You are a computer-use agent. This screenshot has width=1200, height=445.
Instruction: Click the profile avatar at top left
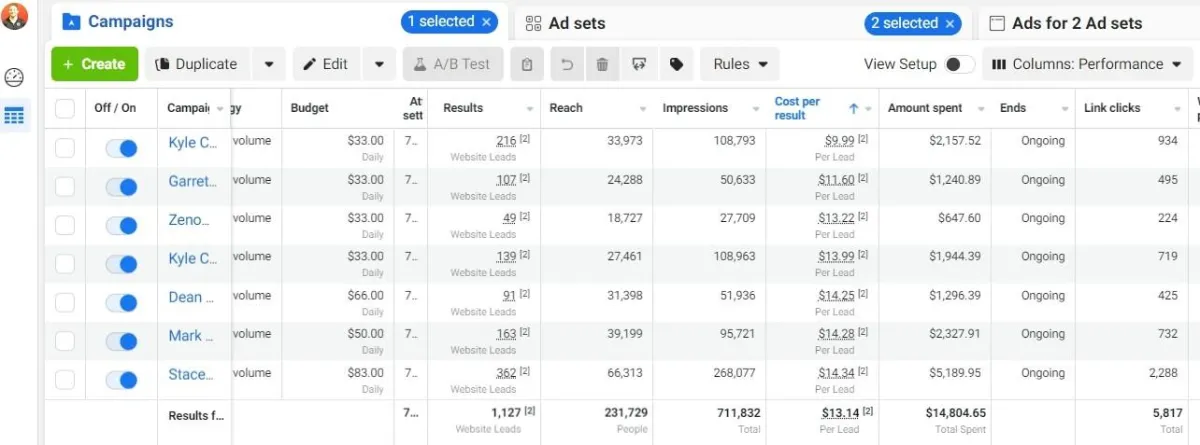(x=14, y=16)
